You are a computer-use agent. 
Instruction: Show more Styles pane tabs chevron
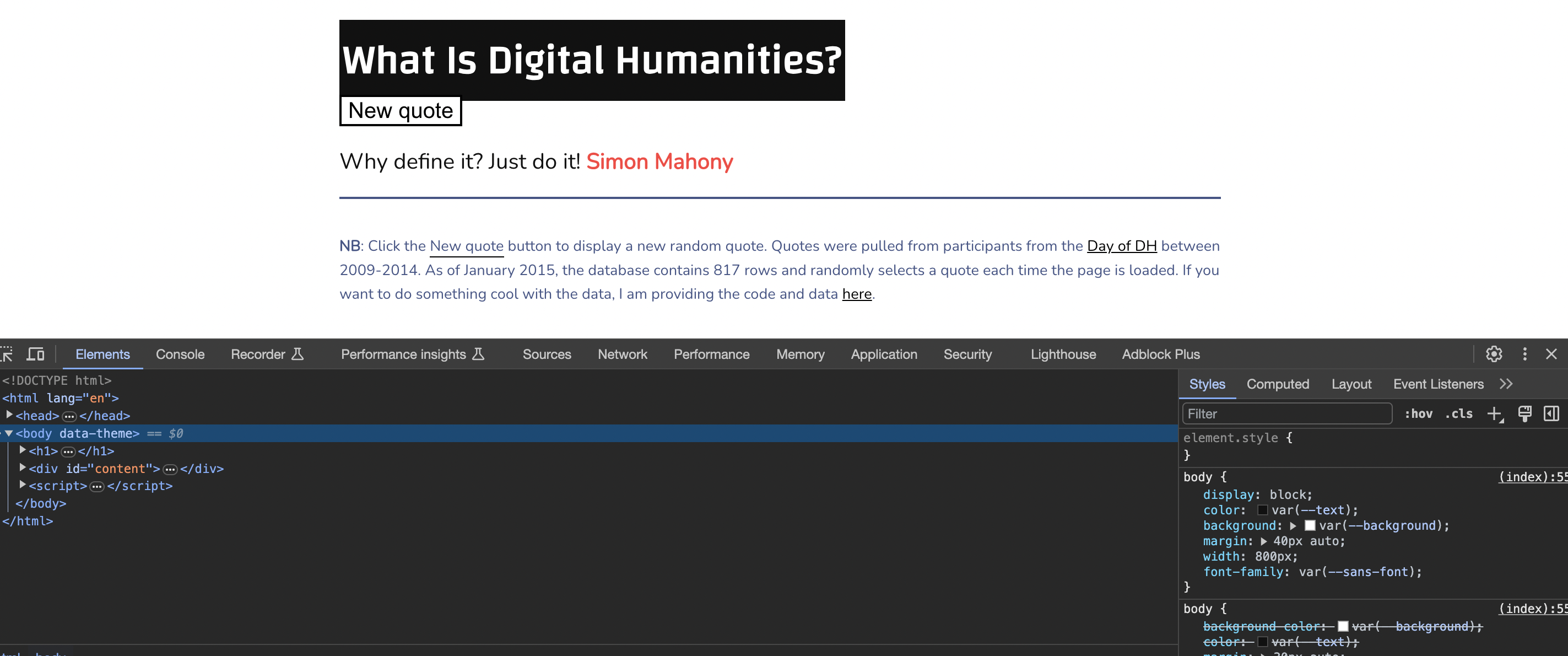coord(1506,384)
